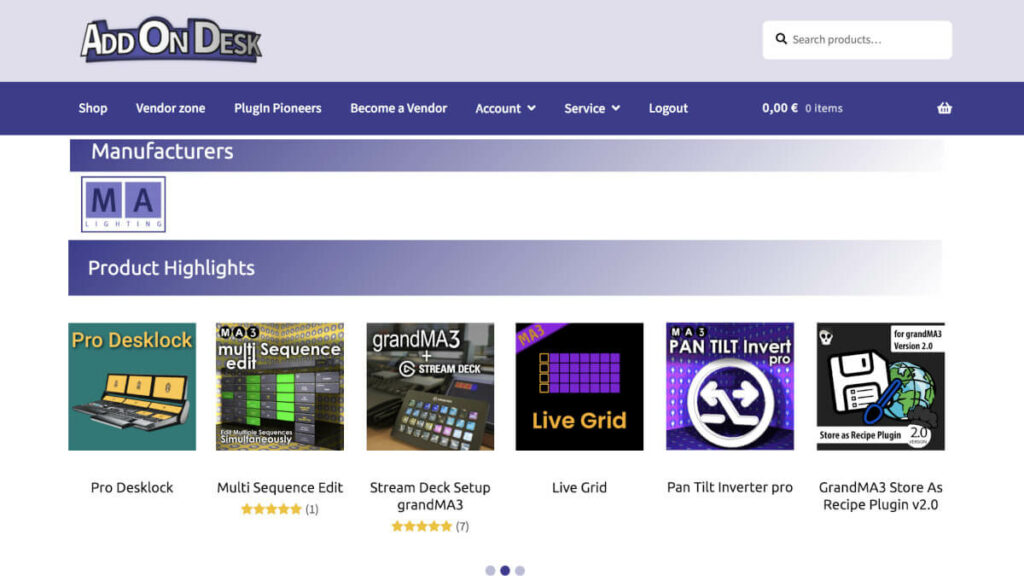Open the GrandMA3 Store As Recipe Plugin image
1024x576 pixels.
pos(880,385)
